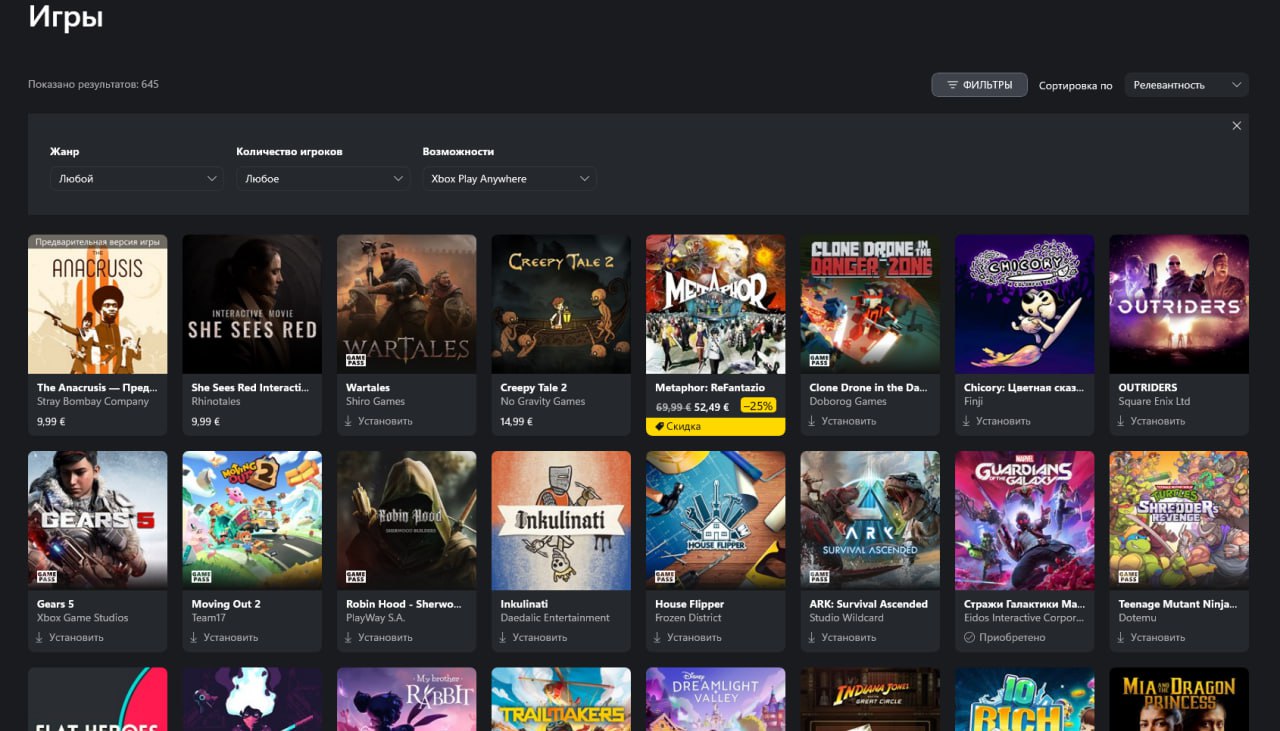Click the Clone Drone in the Danger Zone title

tap(868, 387)
